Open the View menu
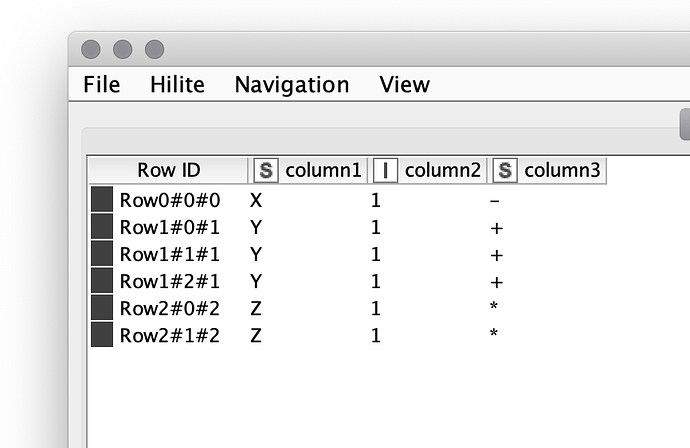 (x=405, y=84)
